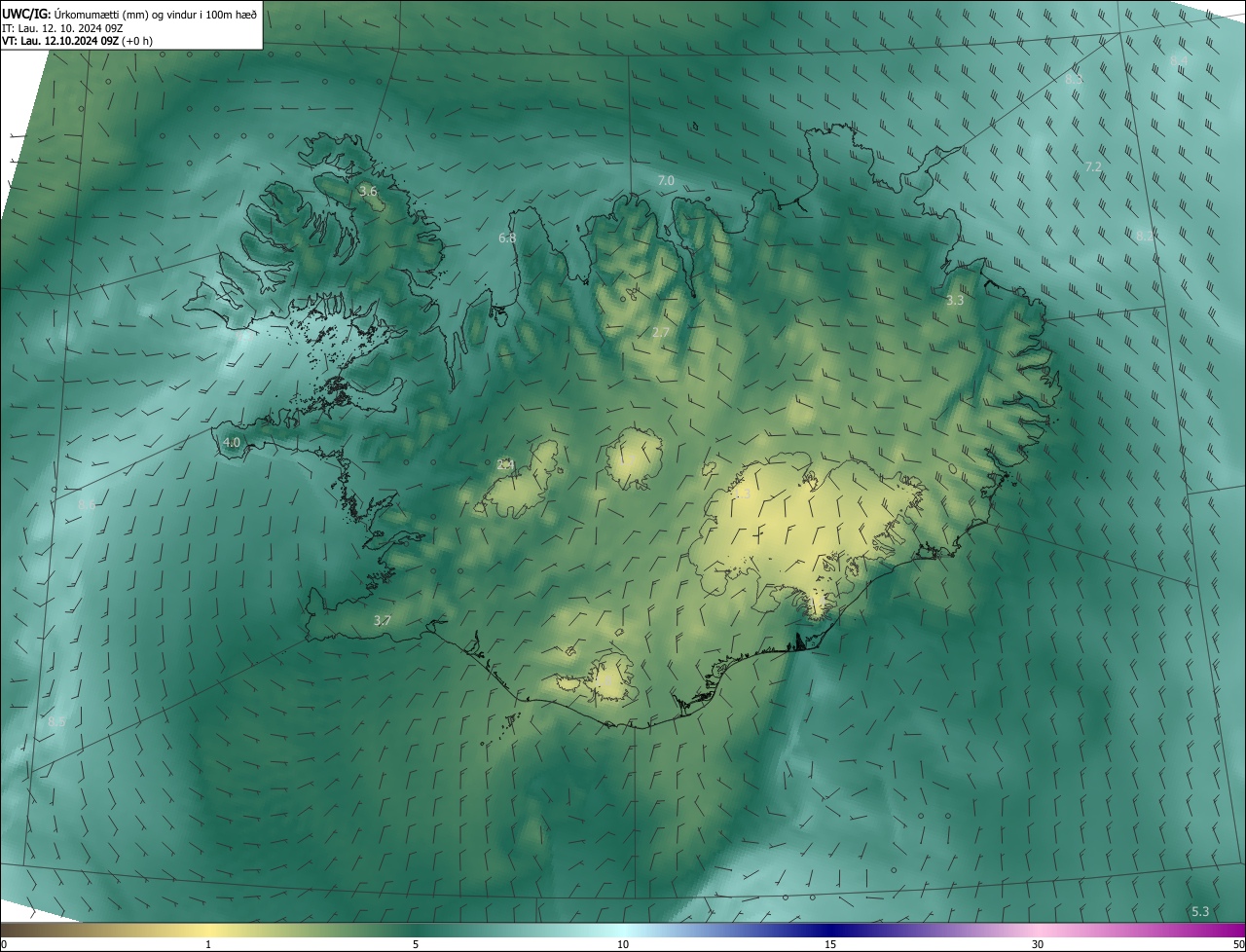This screenshot has width=1246, height=952.
Task: Click the 8.5 value in the southwest sea
Action: pos(56,721)
